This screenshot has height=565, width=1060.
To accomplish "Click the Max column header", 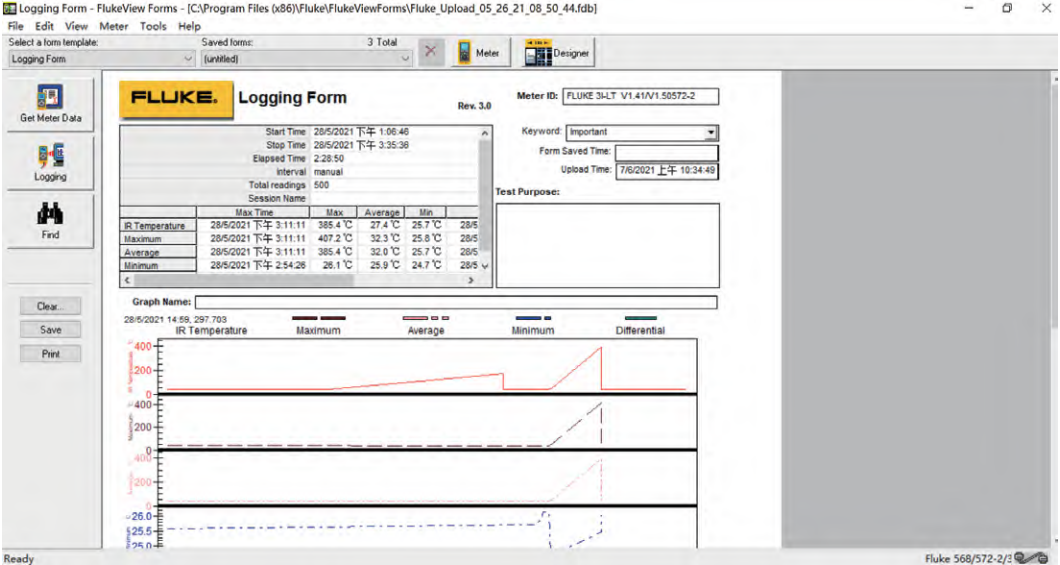I will 335,212.
